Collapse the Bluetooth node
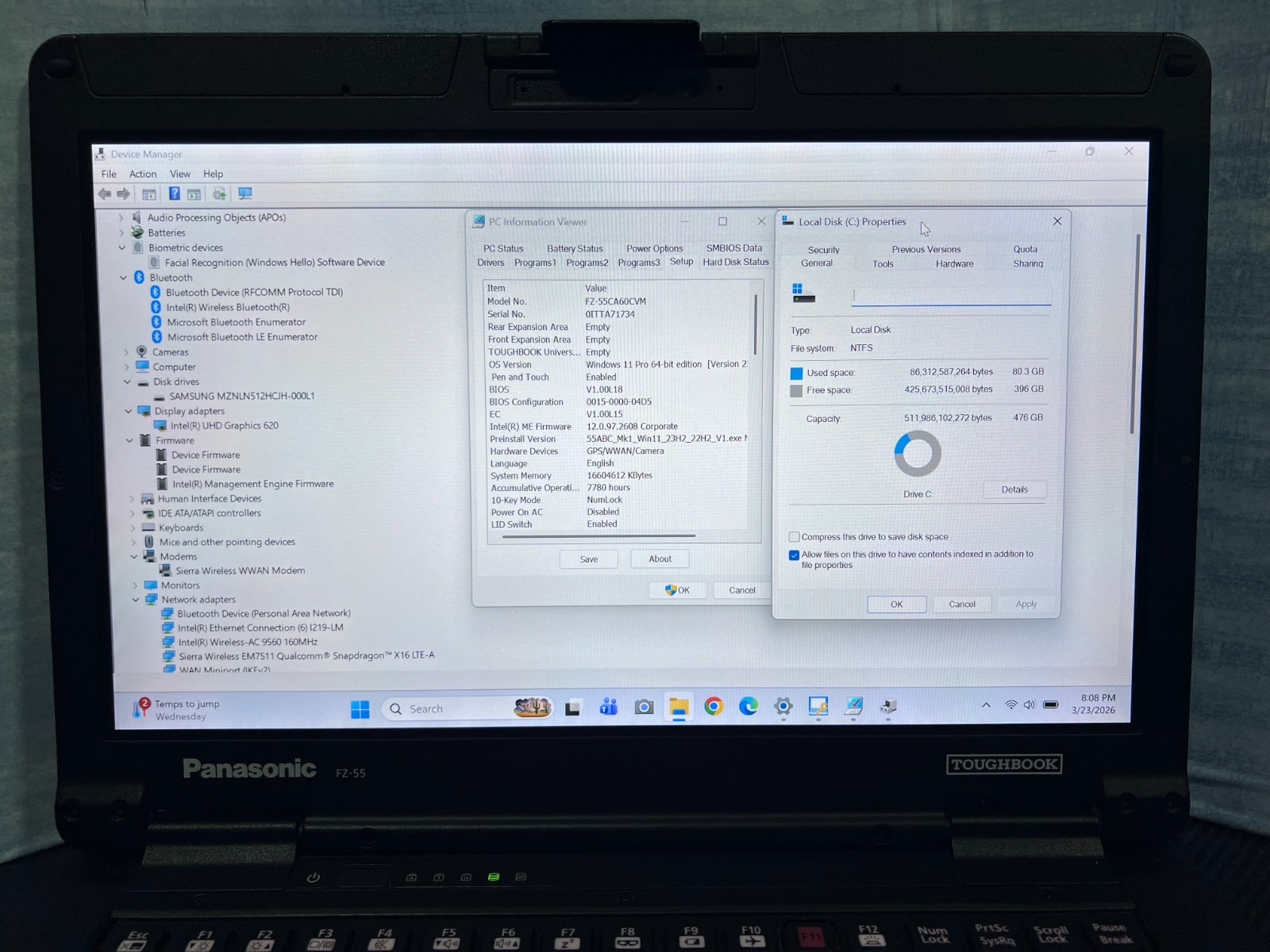1270x952 pixels. coord(123,278)
